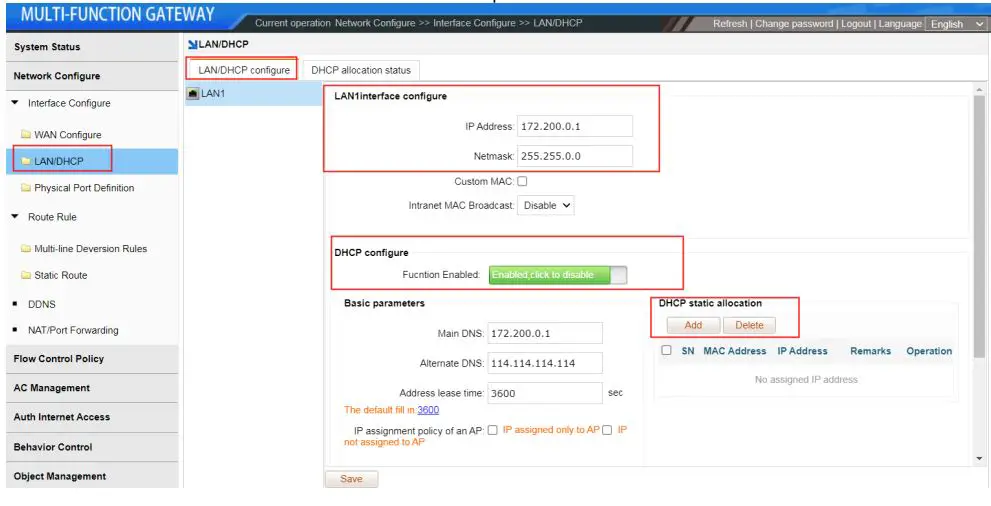
Task: Click the MAC Address column header
Action: coord(734,351)
